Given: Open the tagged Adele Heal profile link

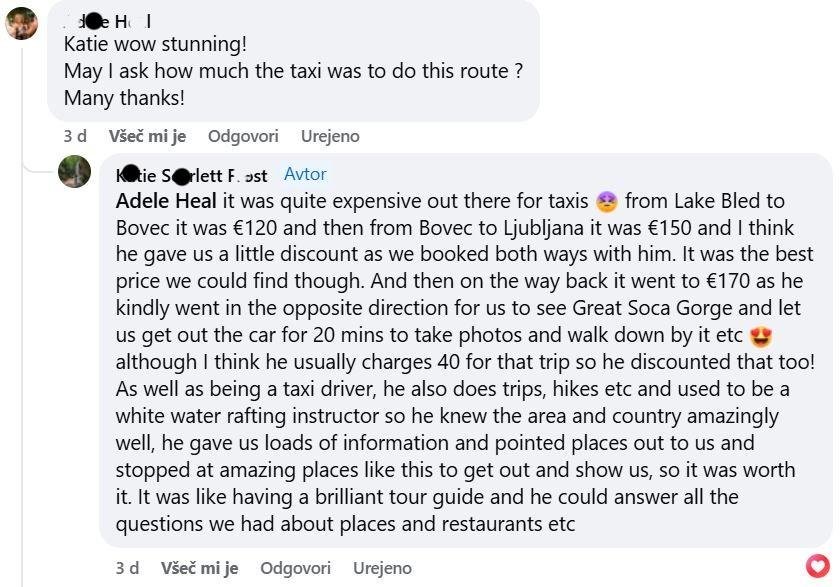Looking at the screenshot, I should tap(166, 201).
